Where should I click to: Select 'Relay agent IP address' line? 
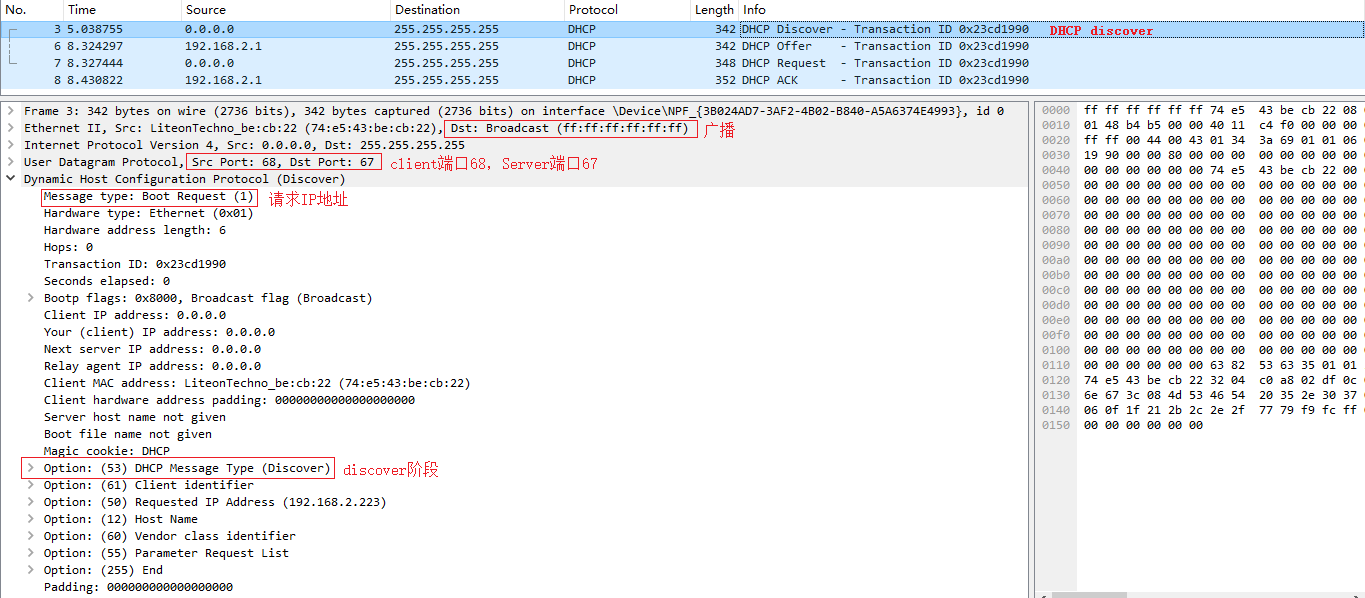click(152, 366)
